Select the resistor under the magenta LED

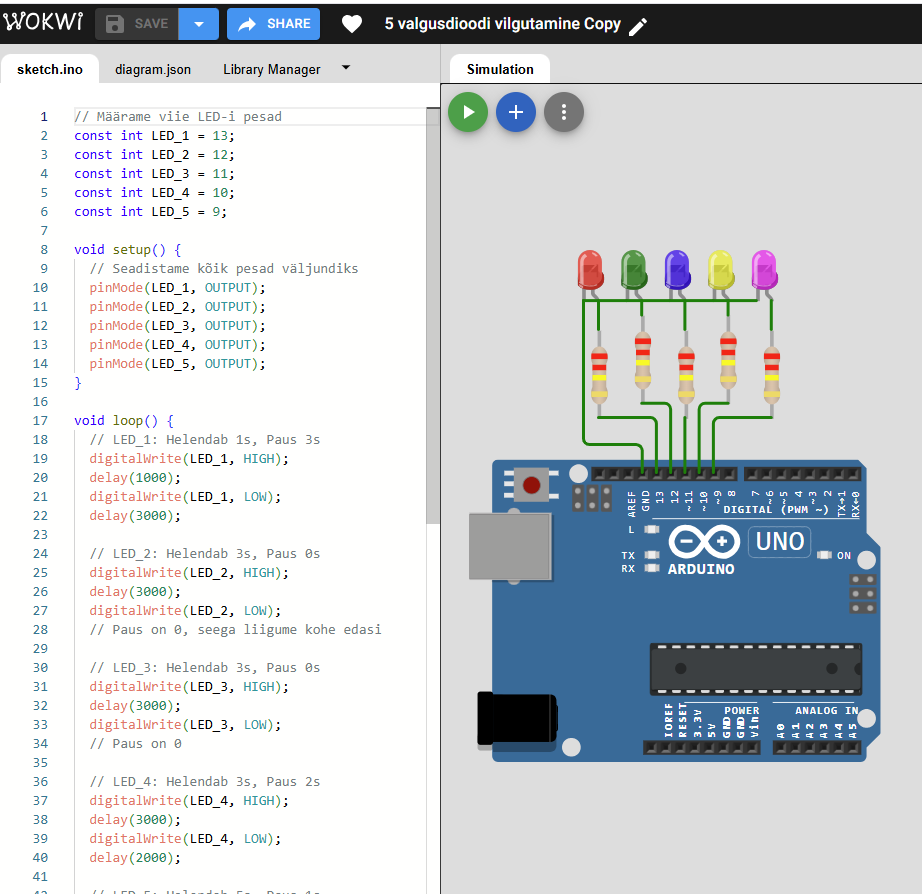click(772, 375)
